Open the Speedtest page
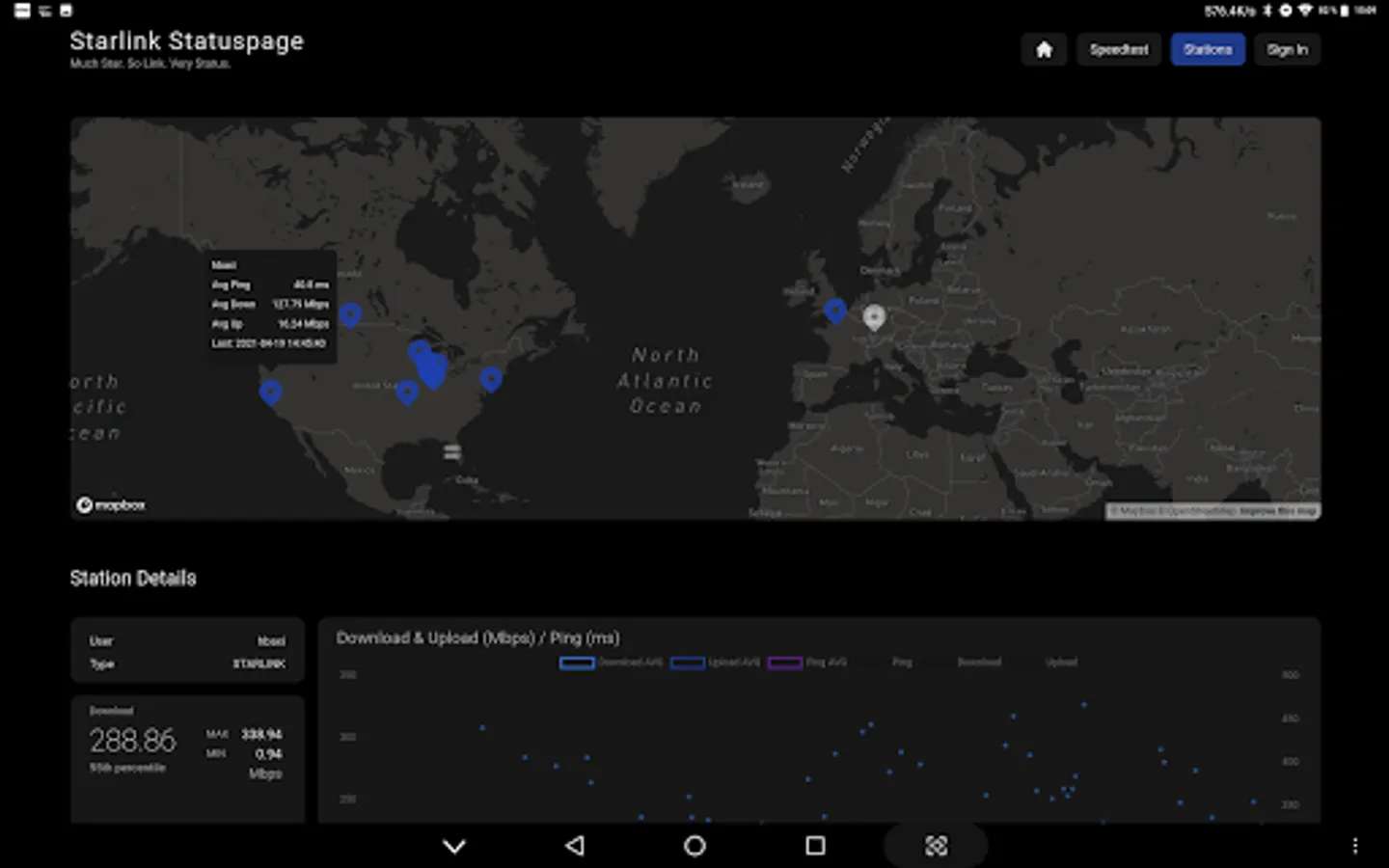Screen dimensions: 1389x868 1119,50
